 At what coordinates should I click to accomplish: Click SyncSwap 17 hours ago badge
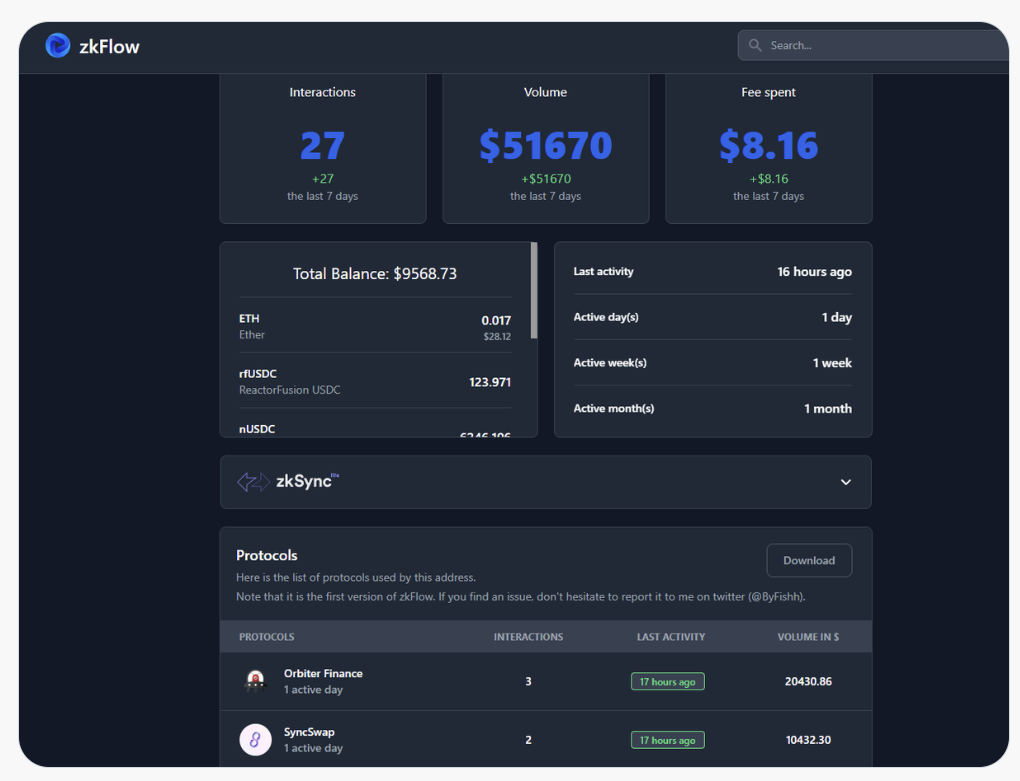click(x=667, y=741)
